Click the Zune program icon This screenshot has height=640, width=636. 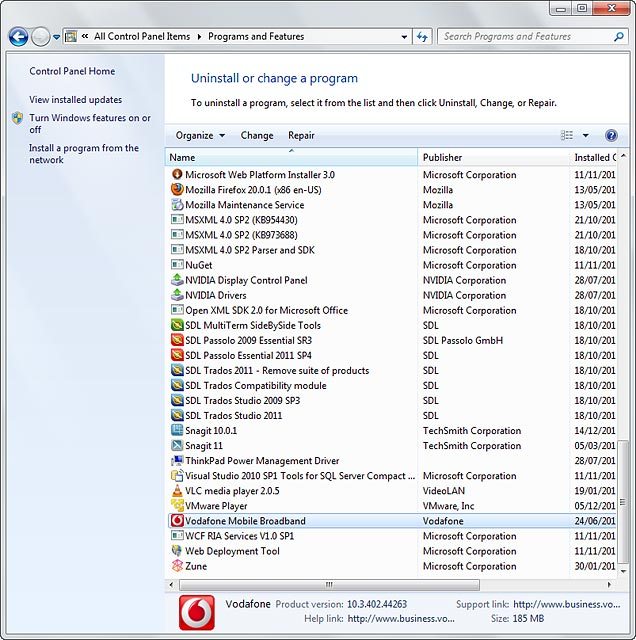tap(177, 566)
